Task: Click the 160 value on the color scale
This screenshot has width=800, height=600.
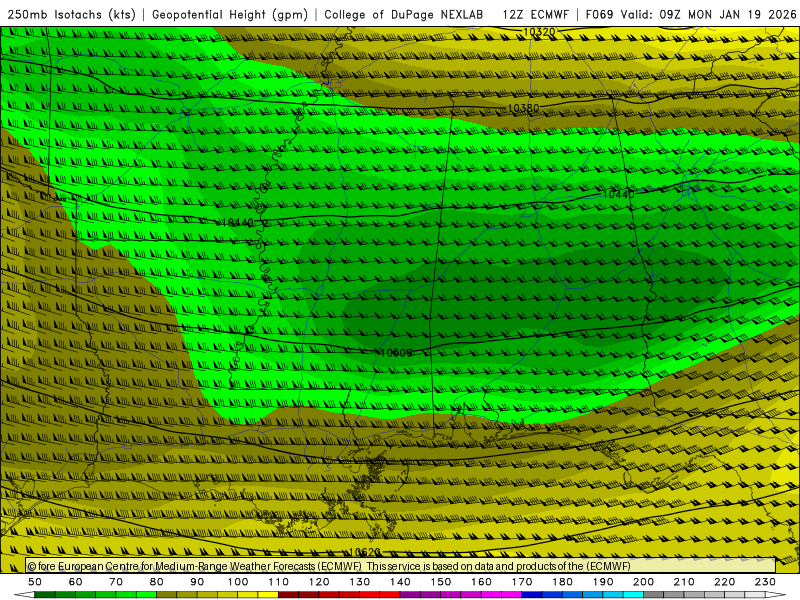Action: click(481, 582)
